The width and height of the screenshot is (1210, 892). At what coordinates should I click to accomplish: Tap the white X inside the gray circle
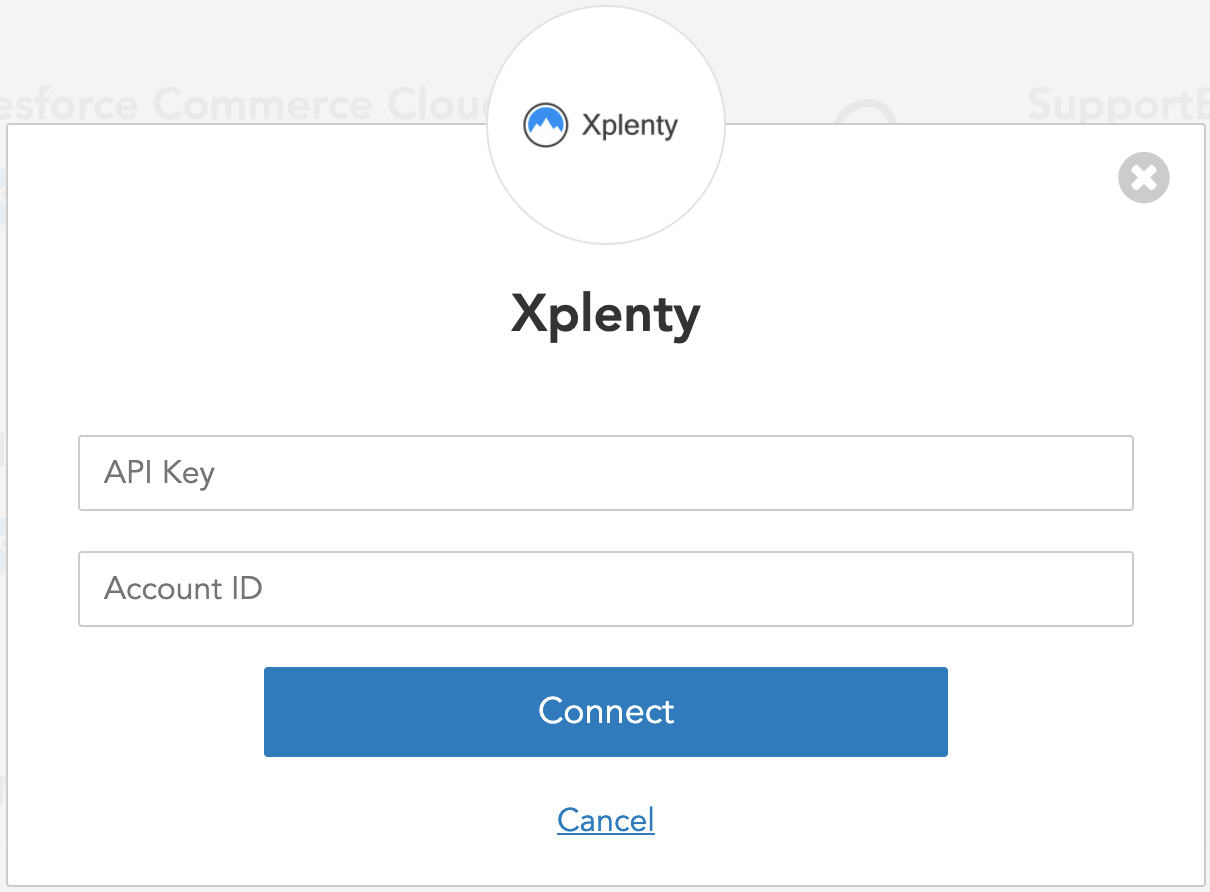pyautogui.click(x=1143, y=178)
